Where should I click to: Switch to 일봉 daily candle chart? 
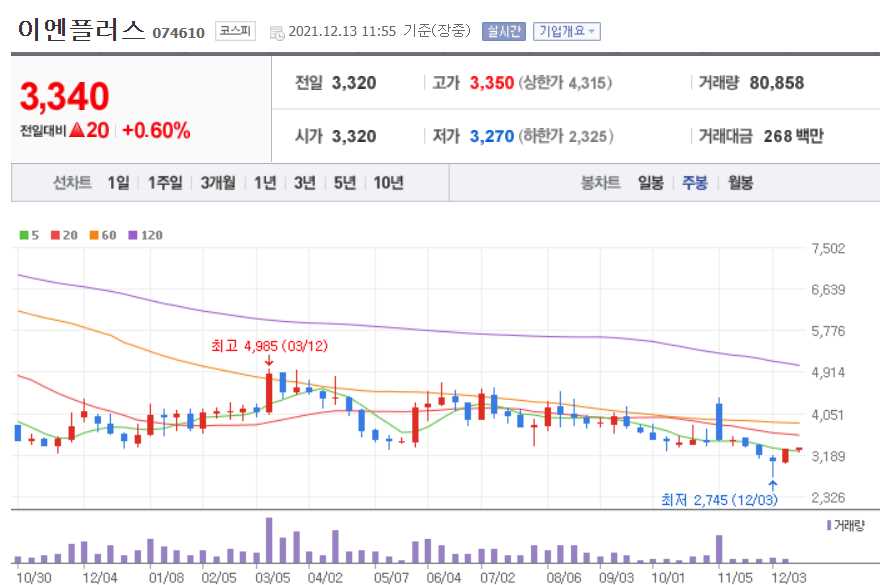click(651, 182)
